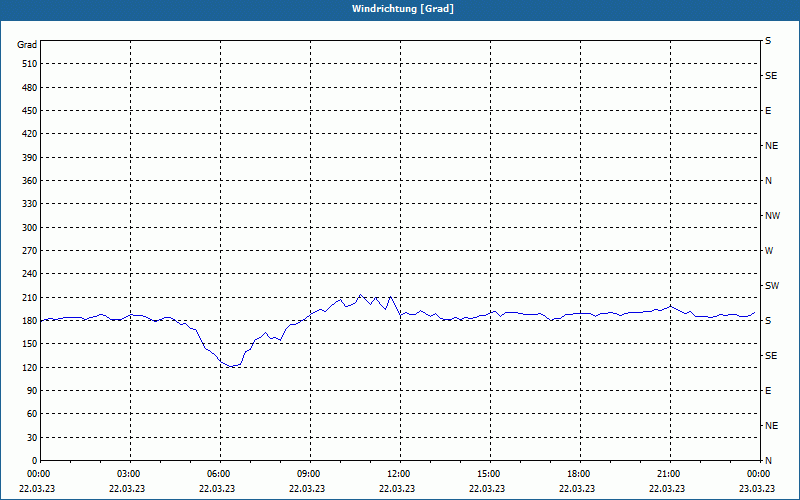
Task: Click the N compass label level with 0
Action: tap(768, 461)
